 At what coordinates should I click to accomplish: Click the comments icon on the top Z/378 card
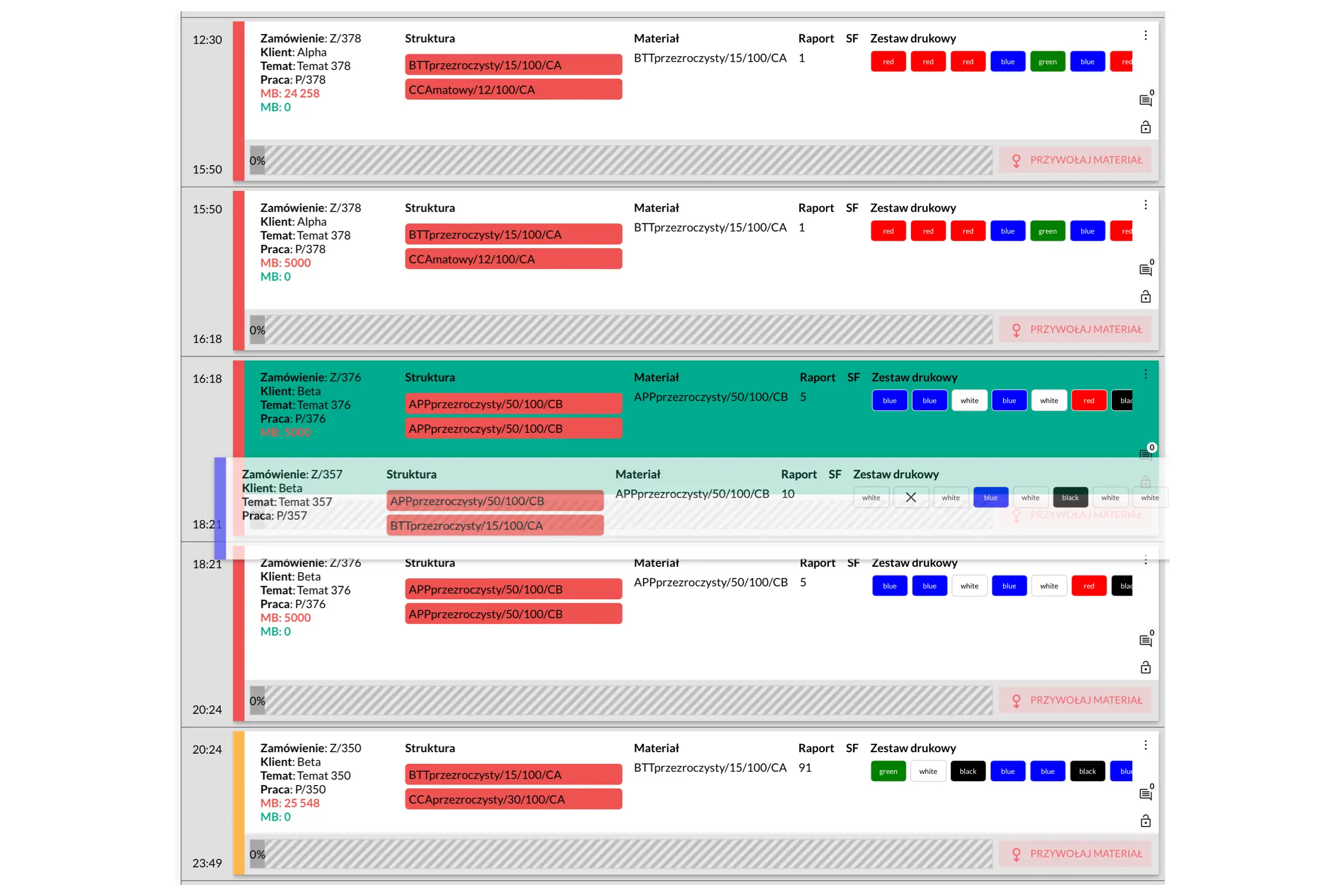1147,100
